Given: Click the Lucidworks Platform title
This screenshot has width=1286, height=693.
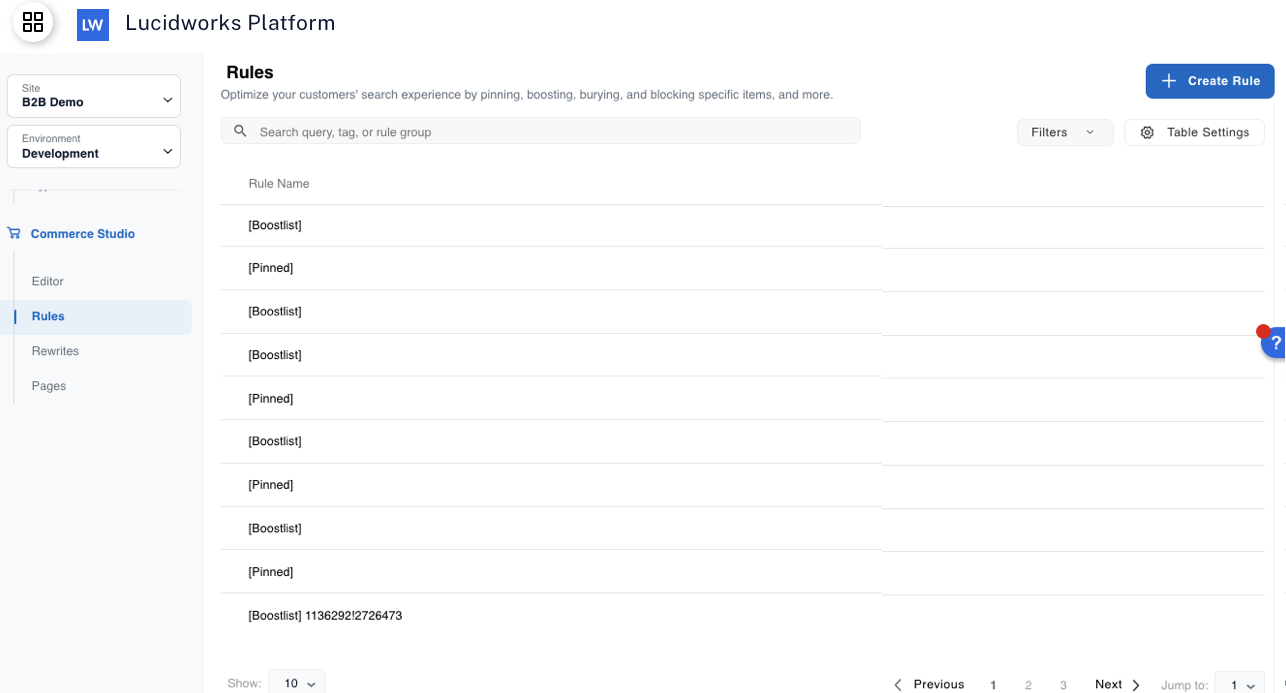Looking at the screenshot, I should pos(230,23).
